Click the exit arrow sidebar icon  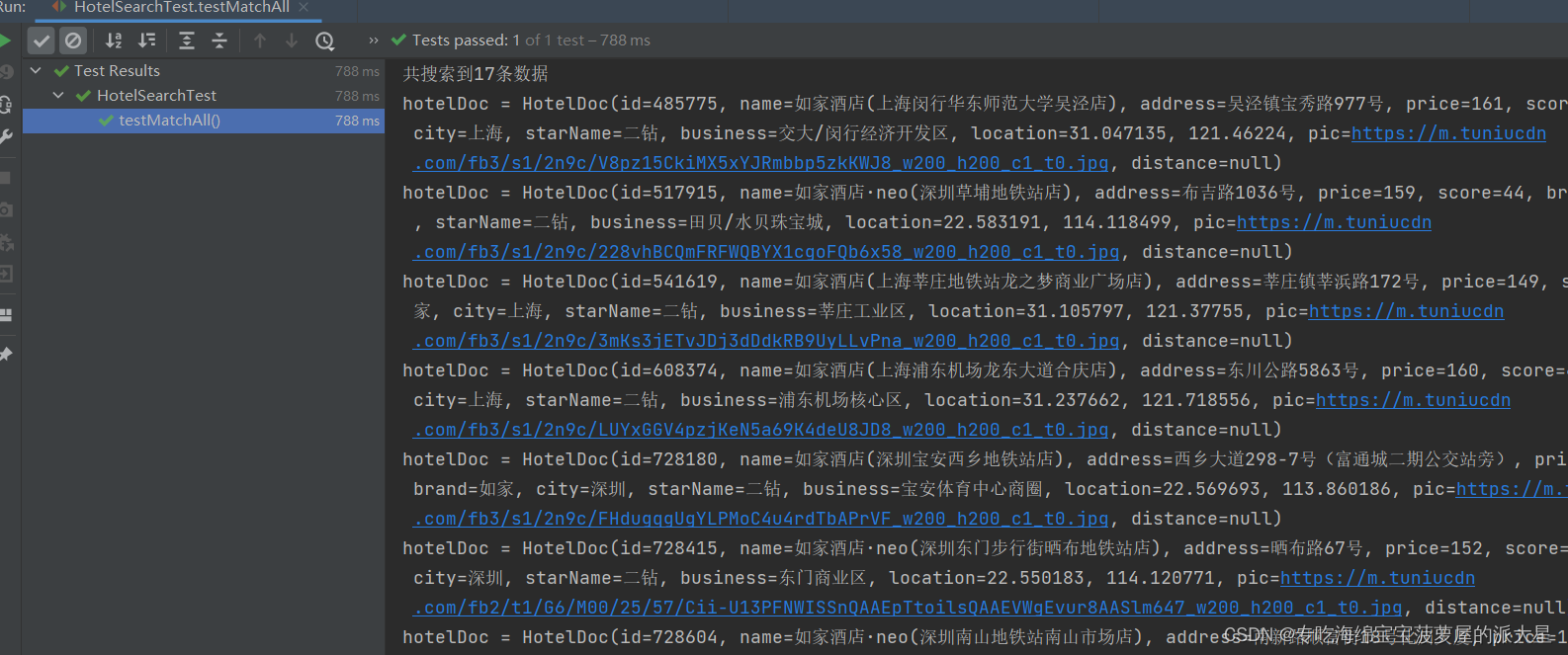pos(5,274)
